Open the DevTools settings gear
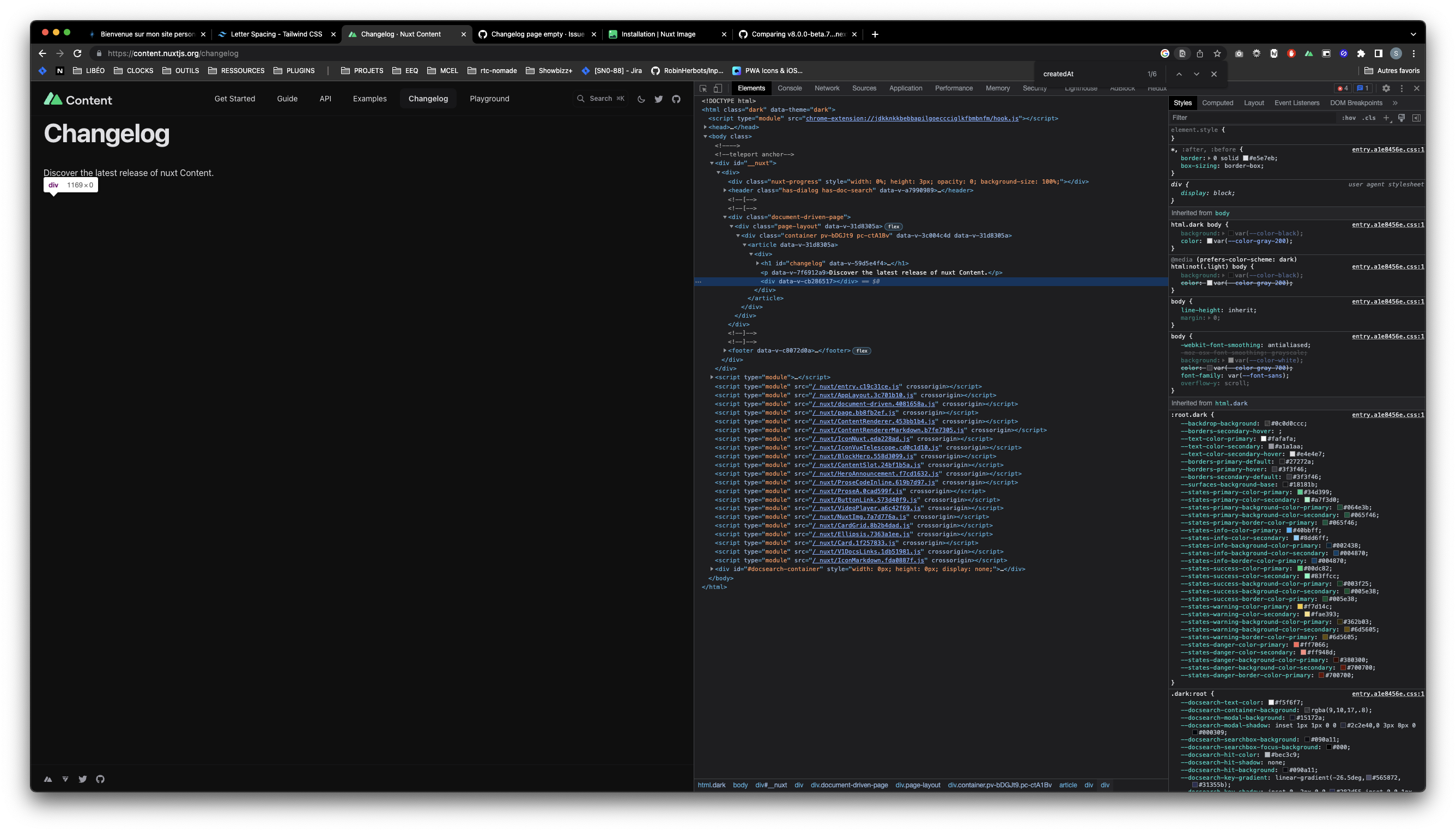 tap(1386, 88)
